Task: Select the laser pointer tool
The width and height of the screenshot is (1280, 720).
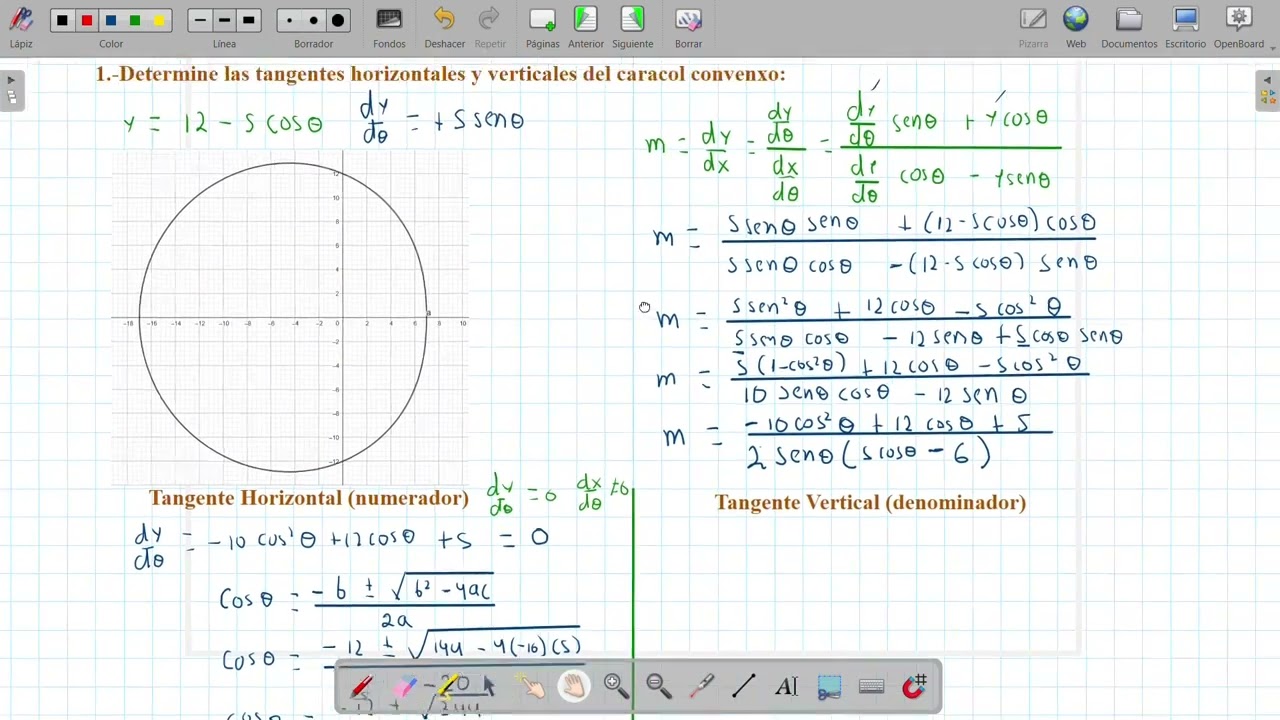Action: point(702,686)
